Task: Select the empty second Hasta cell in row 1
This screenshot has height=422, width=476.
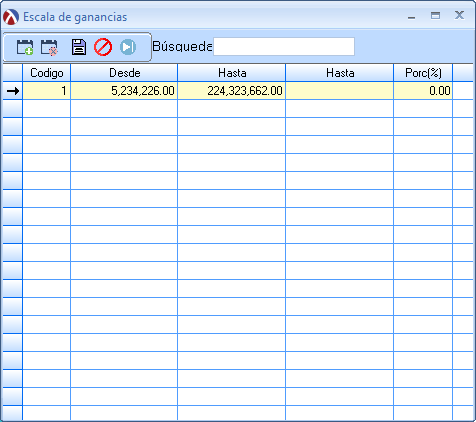Action: [340, 91]
